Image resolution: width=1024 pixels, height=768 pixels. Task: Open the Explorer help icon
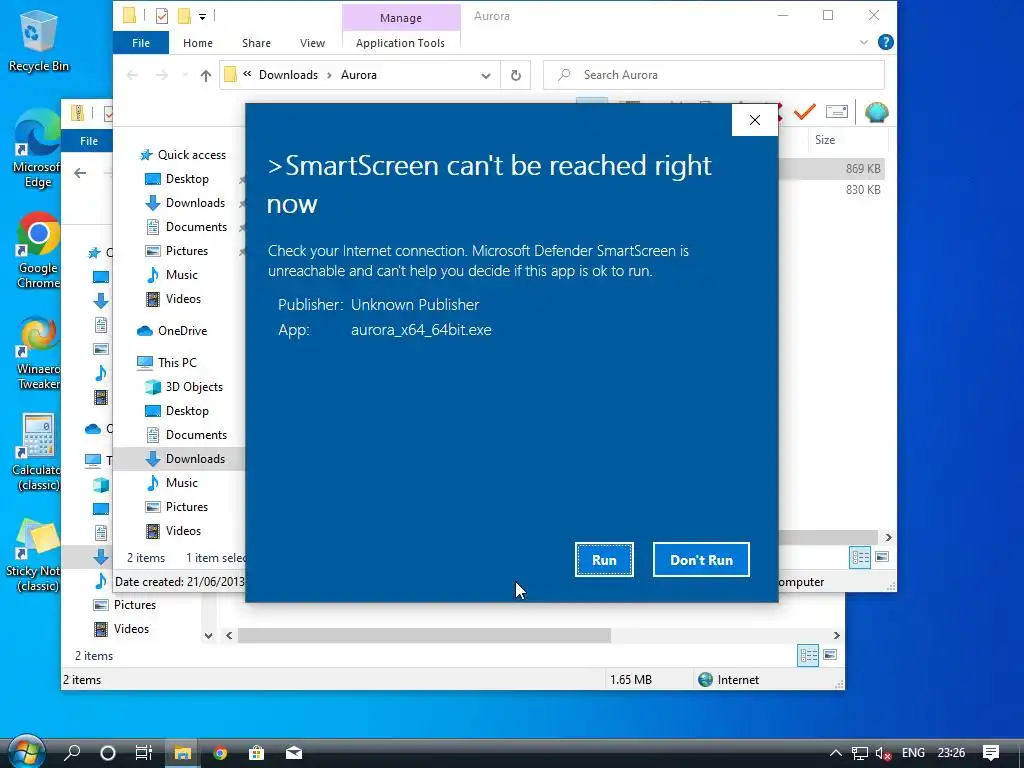886,42
